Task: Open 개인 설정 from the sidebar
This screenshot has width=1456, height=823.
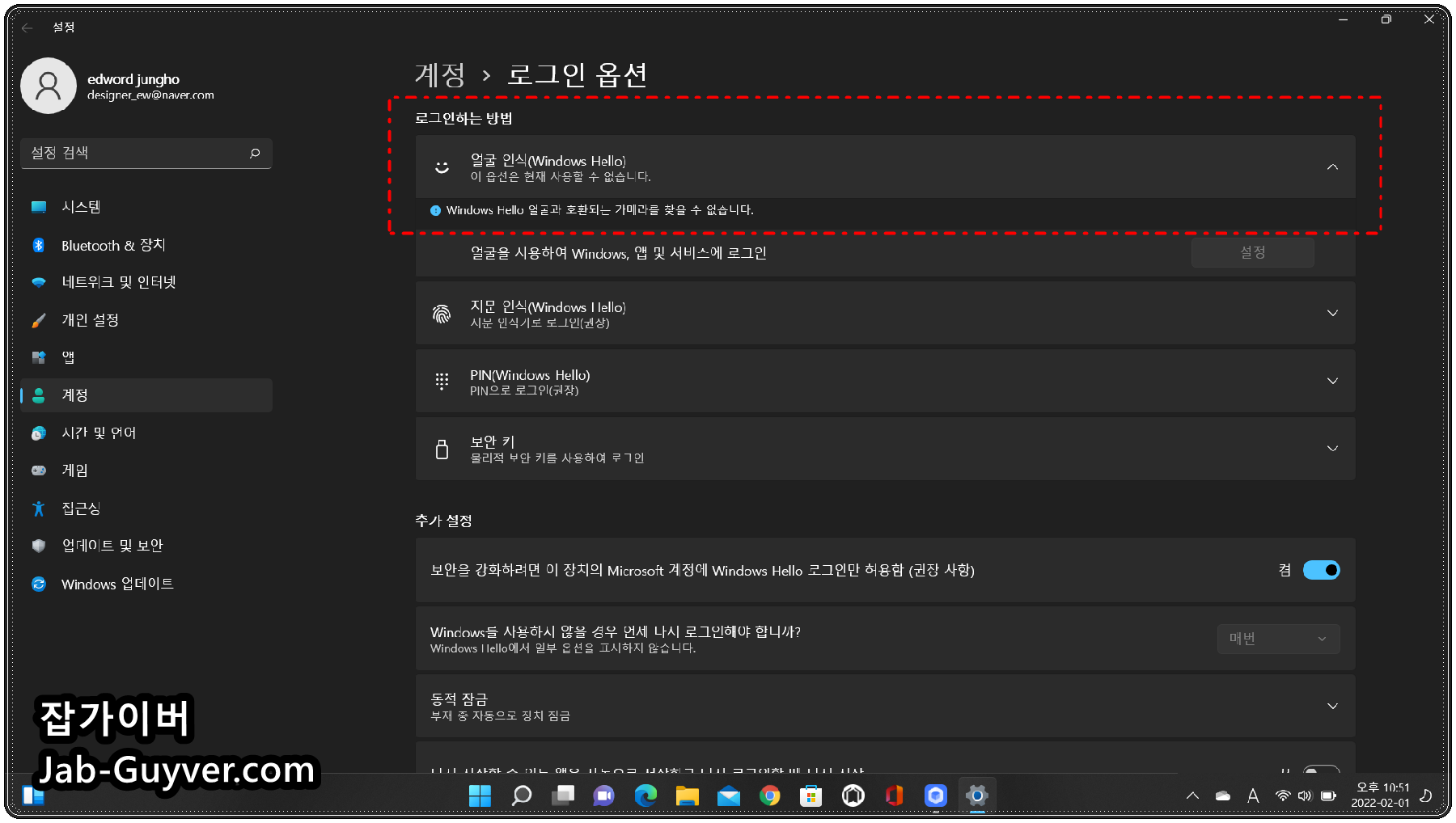Action: (91, 319)
